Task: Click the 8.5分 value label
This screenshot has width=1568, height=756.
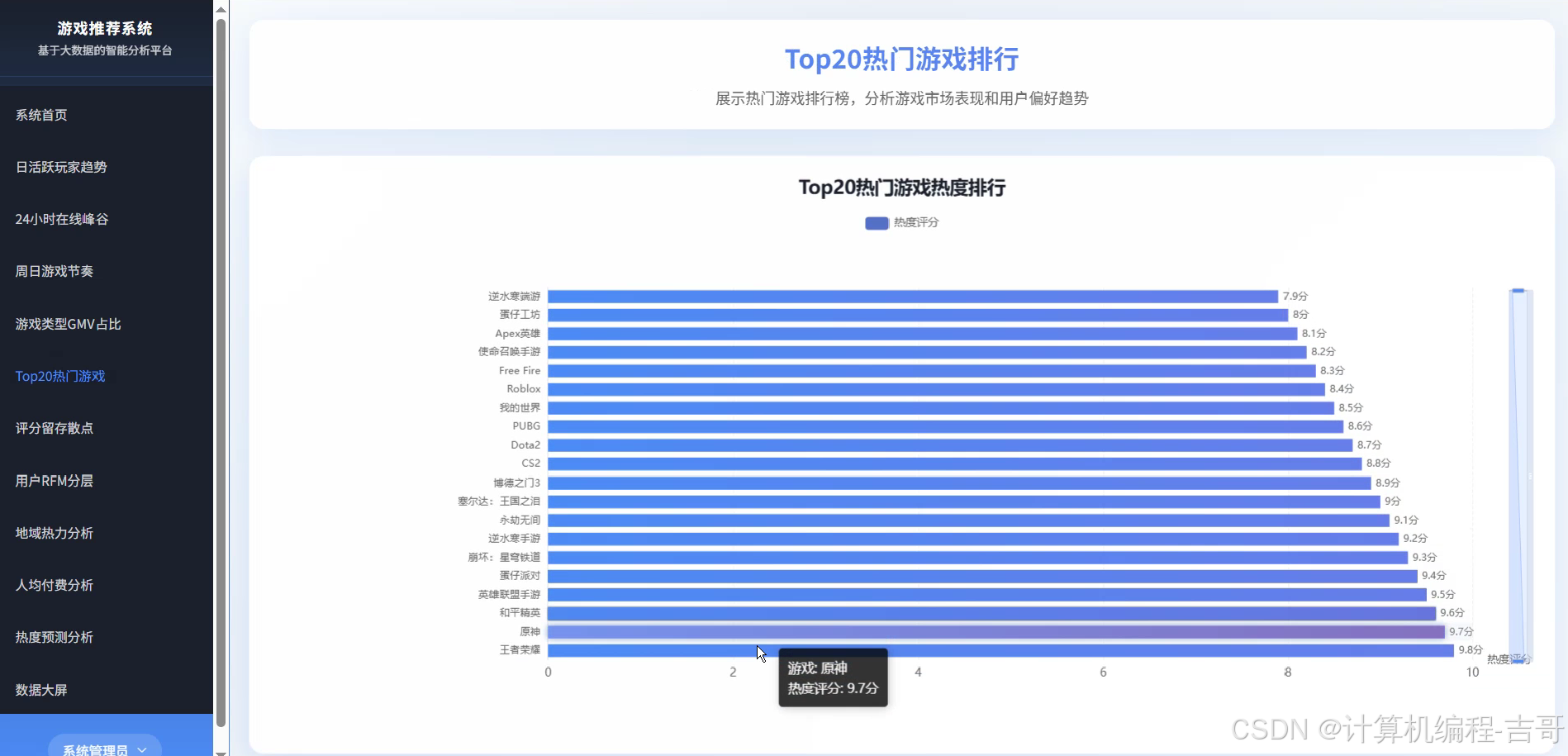Action: pos(1351,408)
